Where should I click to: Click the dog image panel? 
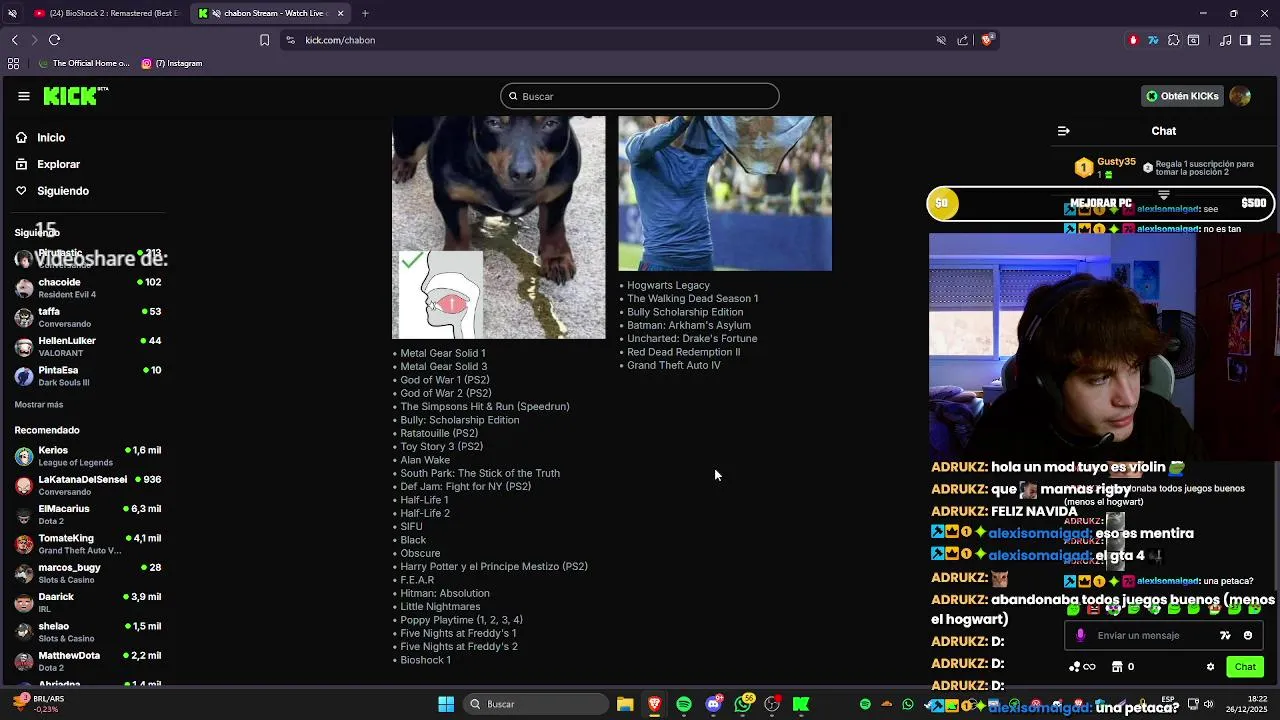(499, 227)
